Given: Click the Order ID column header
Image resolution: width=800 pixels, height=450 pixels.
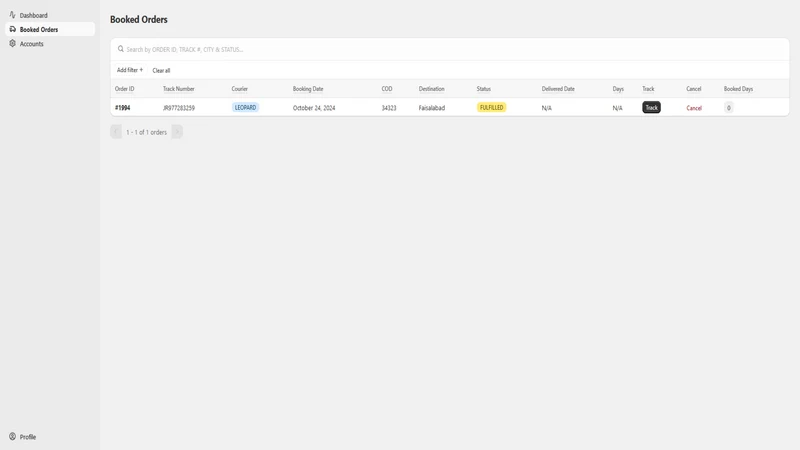Looking at the screenshot, I should point(124,89).
